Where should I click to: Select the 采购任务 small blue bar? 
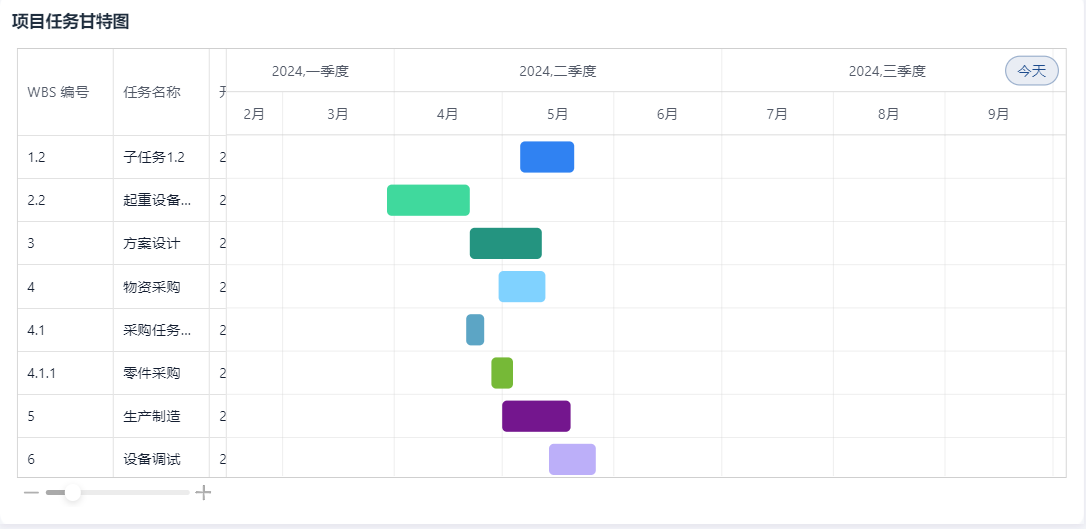click(x=475, y=330)
